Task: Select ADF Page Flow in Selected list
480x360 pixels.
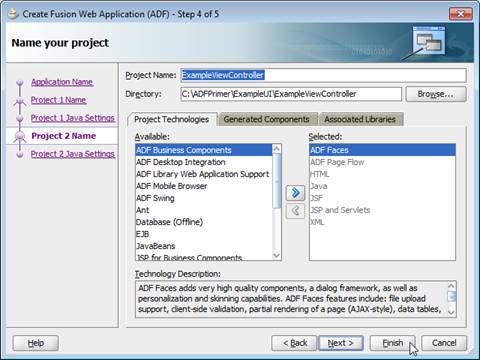Action: pos(382,162)
